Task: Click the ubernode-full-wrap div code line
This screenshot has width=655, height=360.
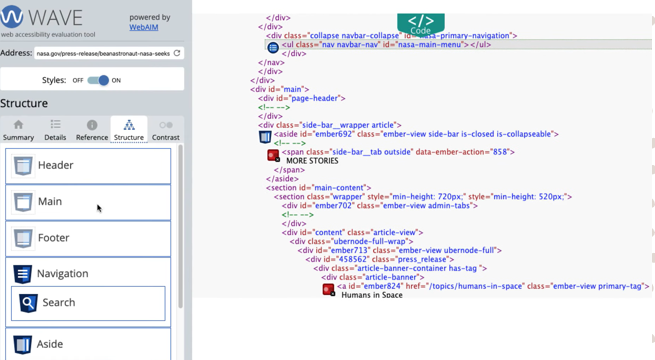Action: [351, 241]
